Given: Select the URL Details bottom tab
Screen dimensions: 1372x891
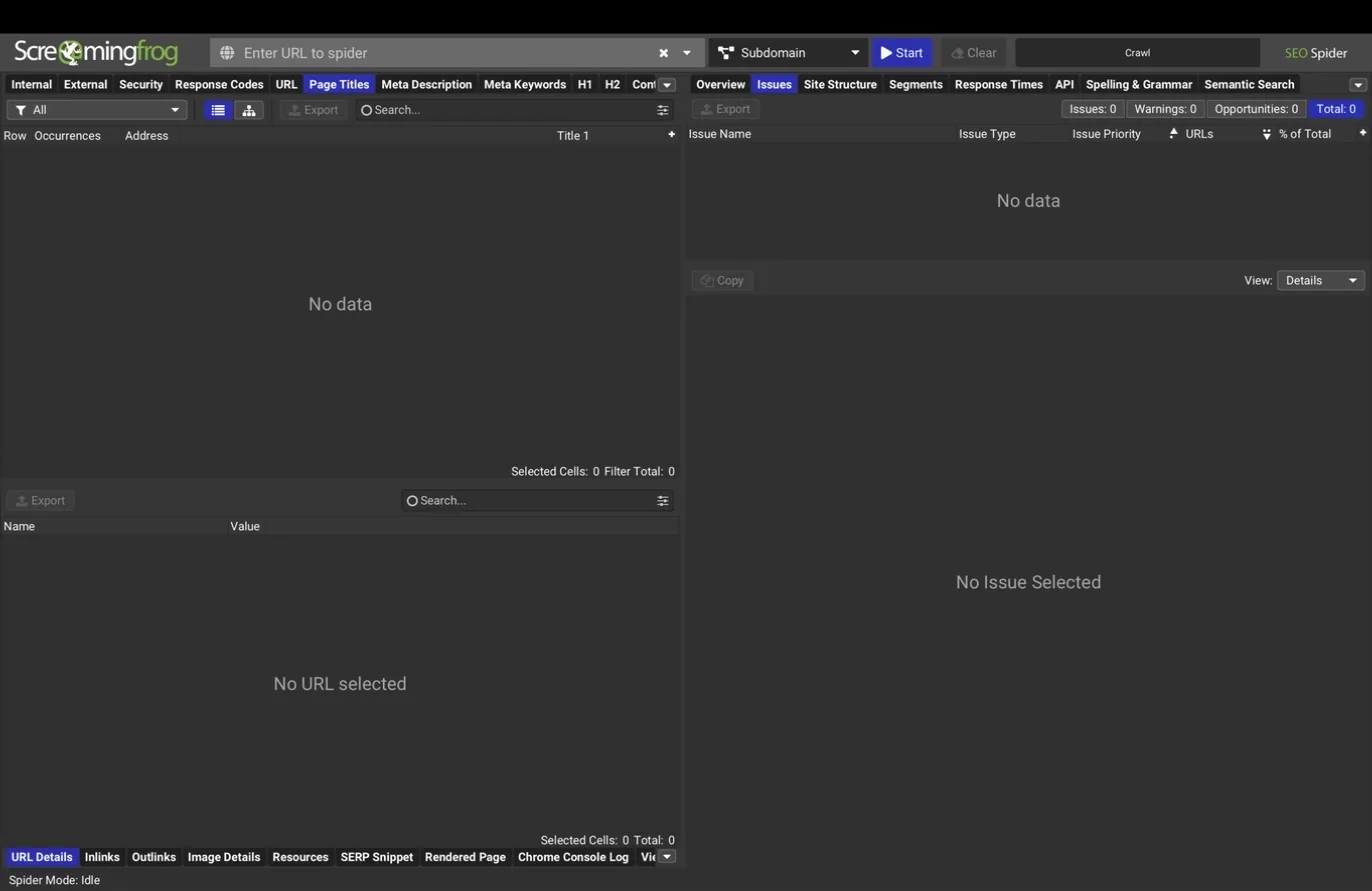Looking at the screenshot, I should coord(41,857).
